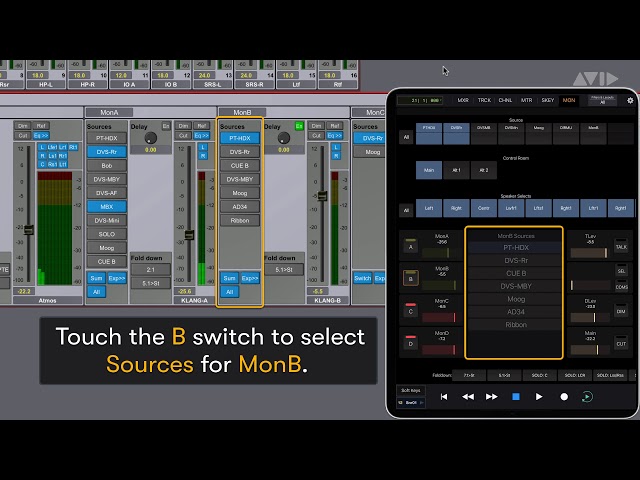
Task: Open settings gear on tablet panel
Action: (x=630, y=100)
